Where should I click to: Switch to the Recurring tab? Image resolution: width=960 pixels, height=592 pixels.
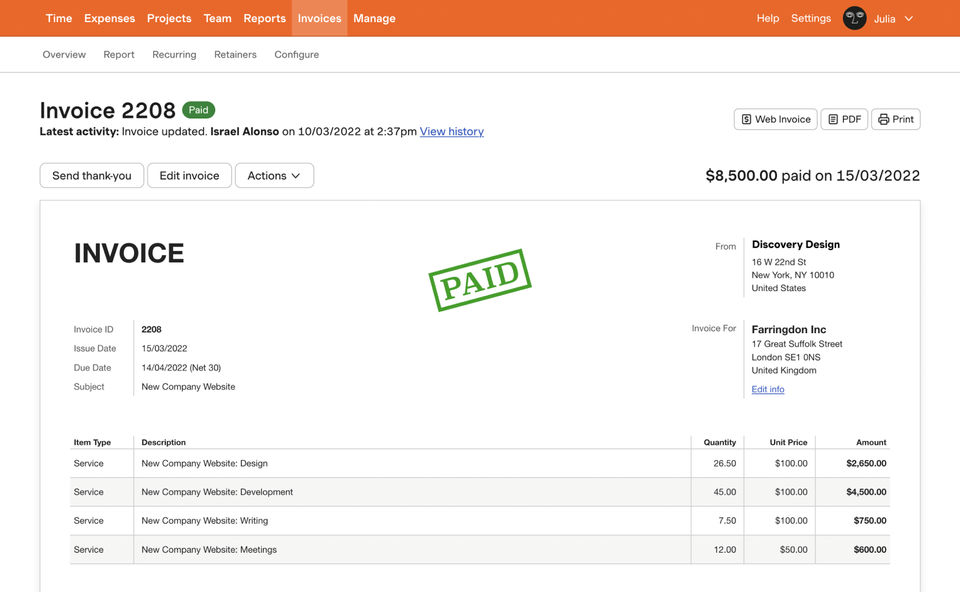coord(174,55)
